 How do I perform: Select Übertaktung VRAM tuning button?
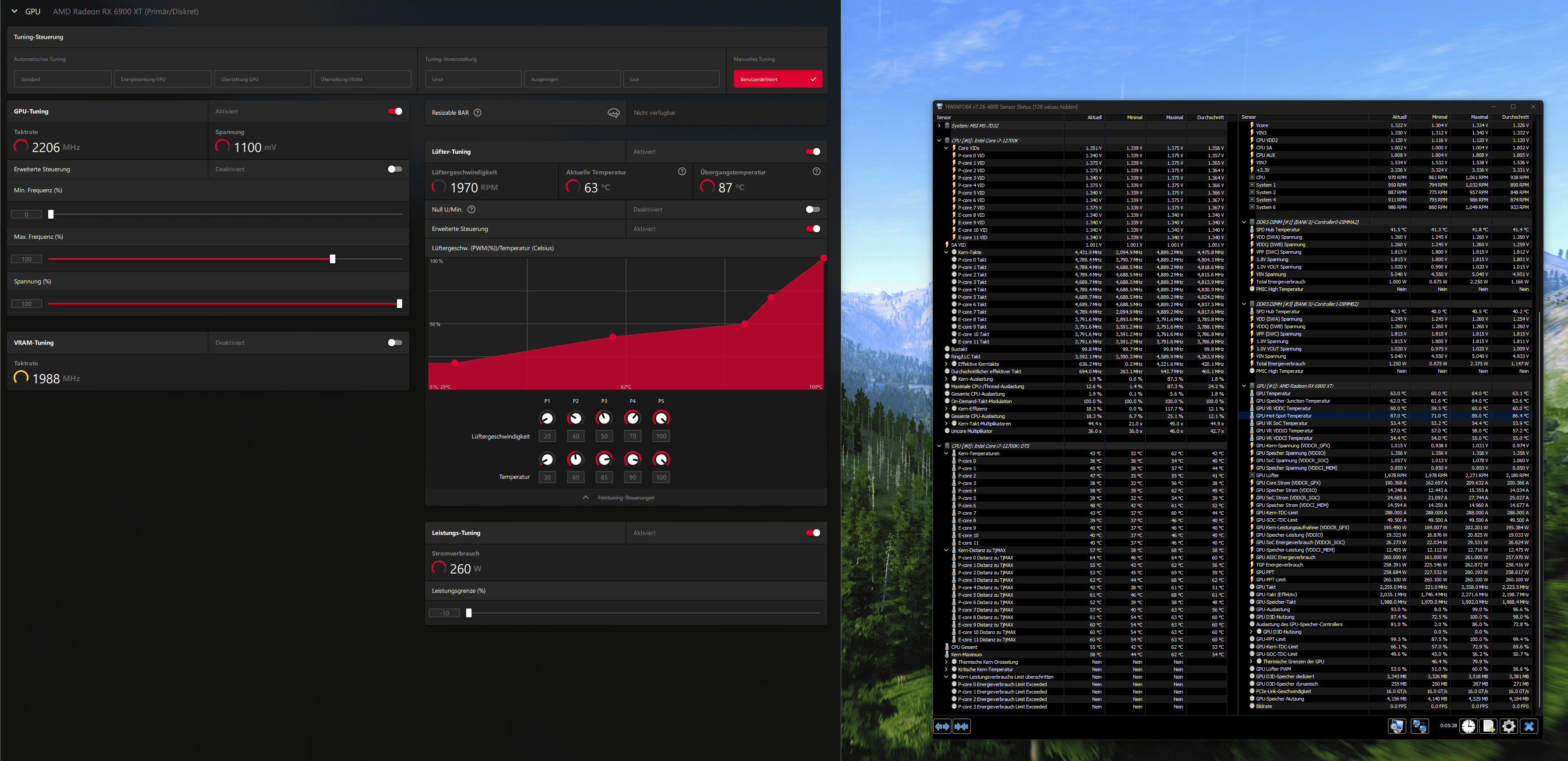(362, 79)
